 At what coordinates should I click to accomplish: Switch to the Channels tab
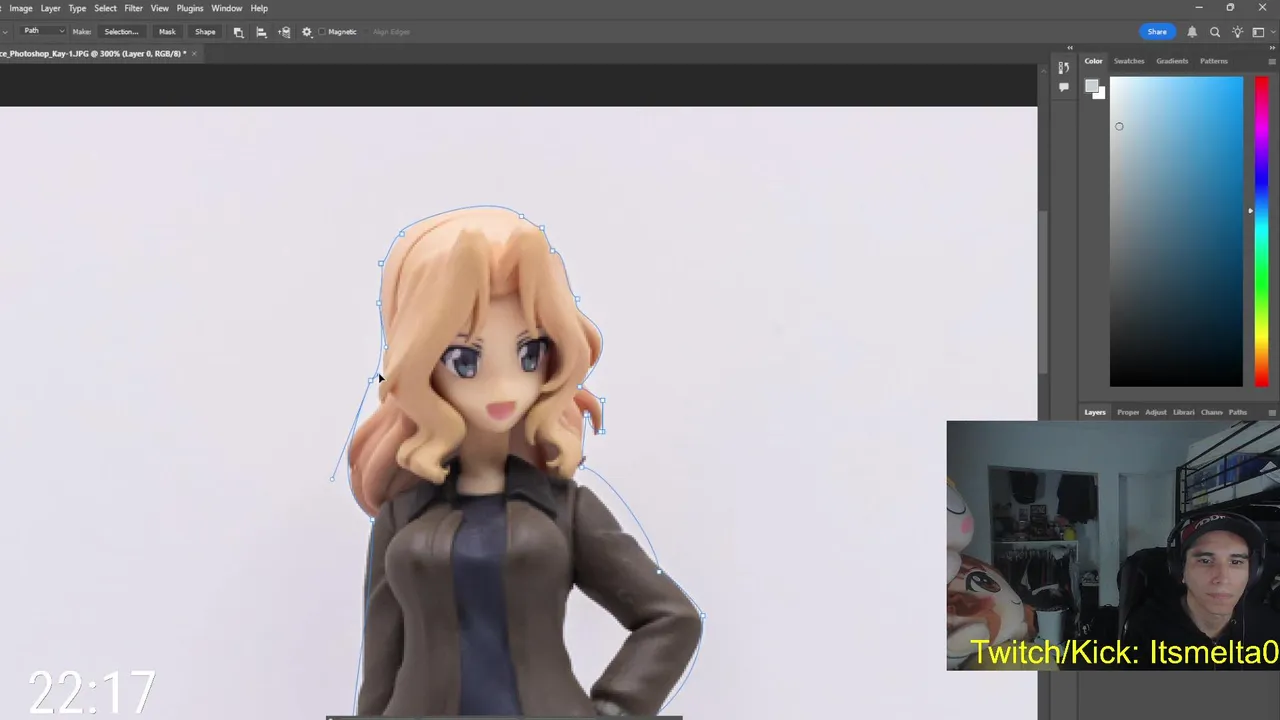point(1212,412)
